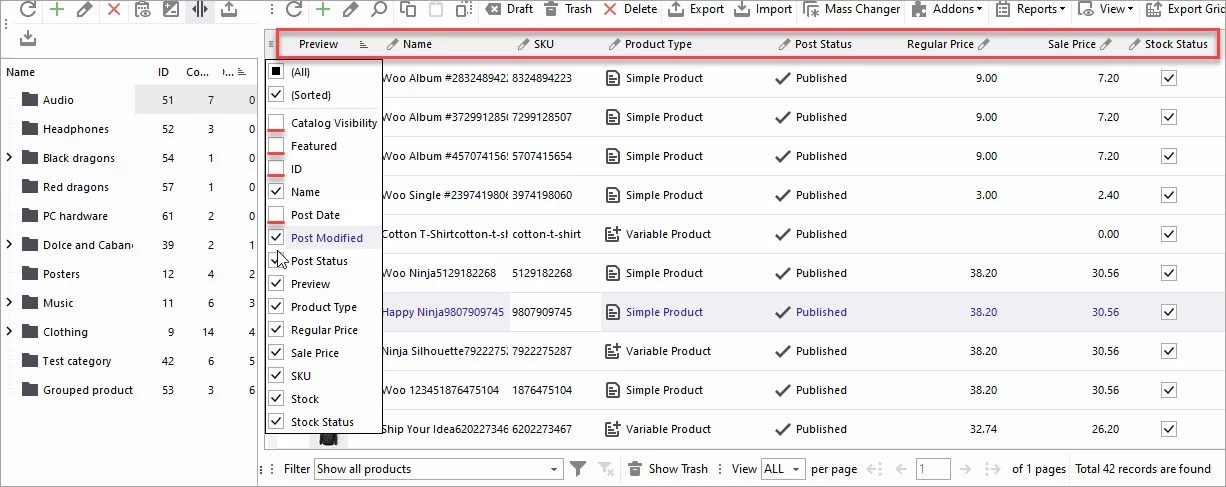Expand the Black dragons category
The image size is (1226, 487).
coord(9,158)
